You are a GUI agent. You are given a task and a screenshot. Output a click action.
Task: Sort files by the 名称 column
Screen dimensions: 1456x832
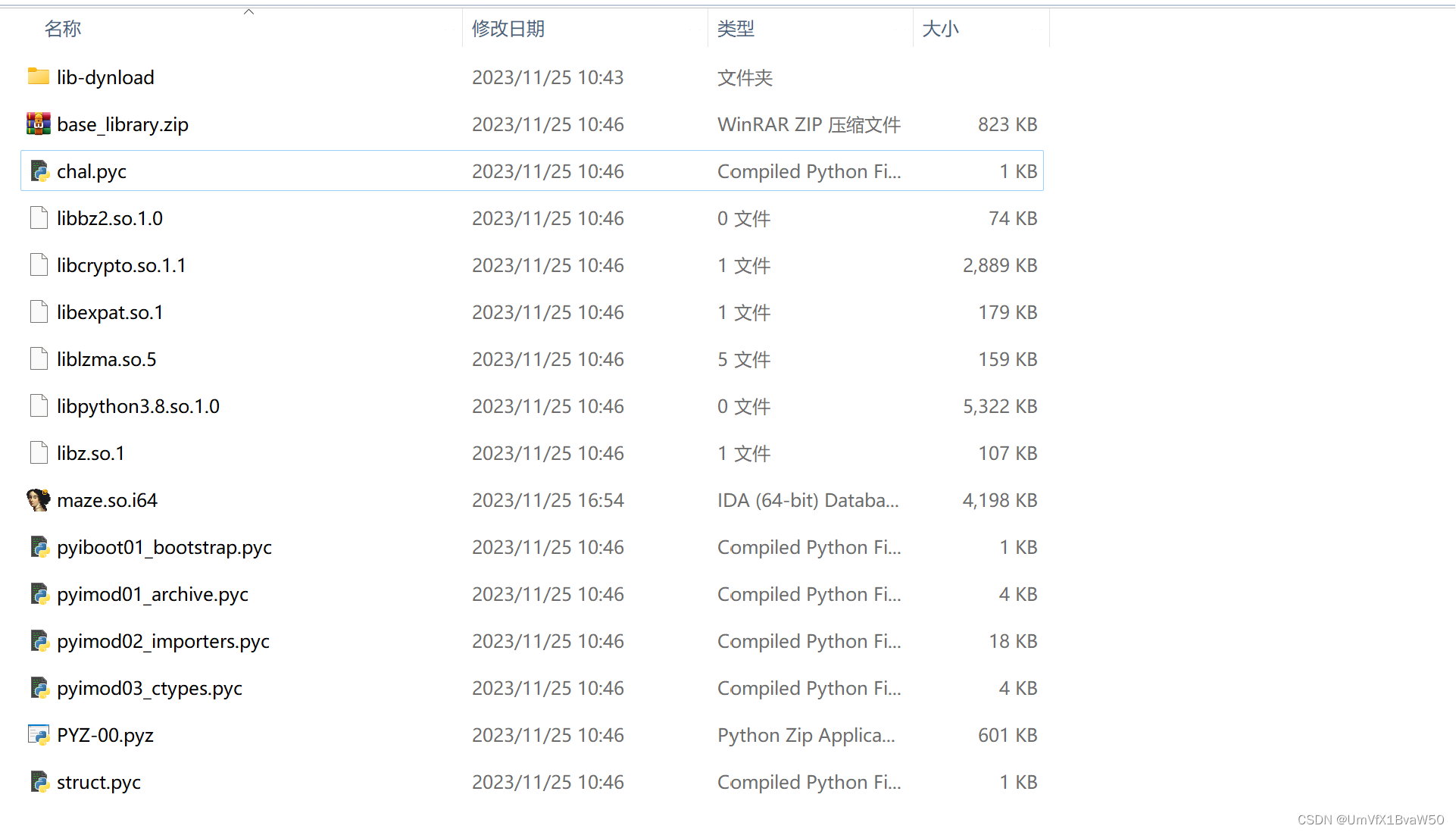(63, 28)
